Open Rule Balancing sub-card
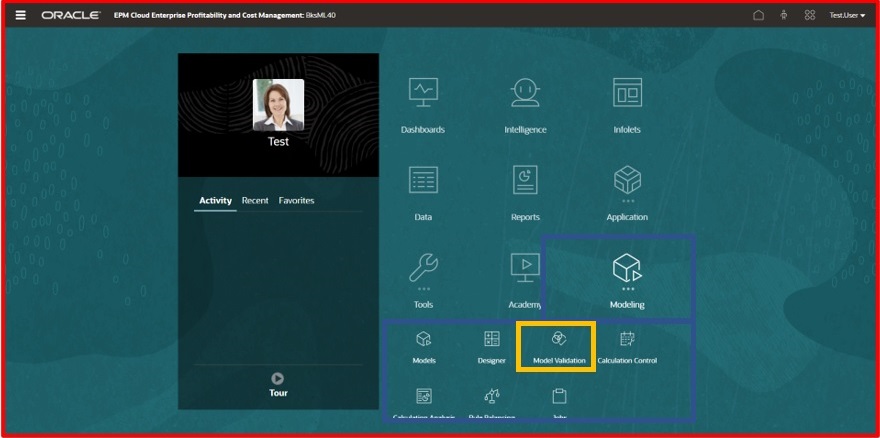880x438 pixels. (492, 404)
